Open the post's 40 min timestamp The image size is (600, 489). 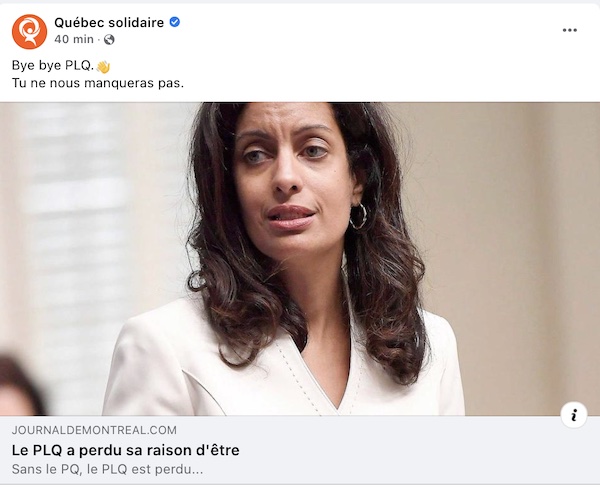click(74, 39)
